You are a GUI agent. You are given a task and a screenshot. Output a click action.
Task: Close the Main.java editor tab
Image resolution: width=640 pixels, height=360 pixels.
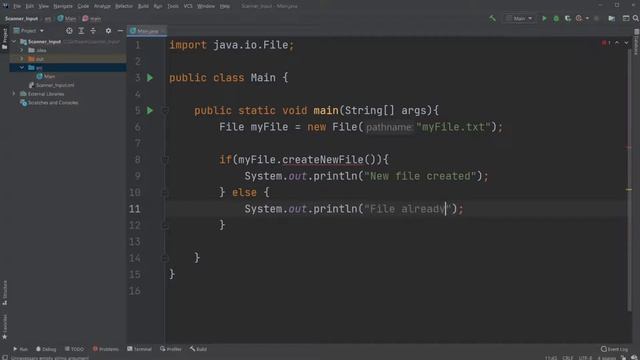click(163, 31)
